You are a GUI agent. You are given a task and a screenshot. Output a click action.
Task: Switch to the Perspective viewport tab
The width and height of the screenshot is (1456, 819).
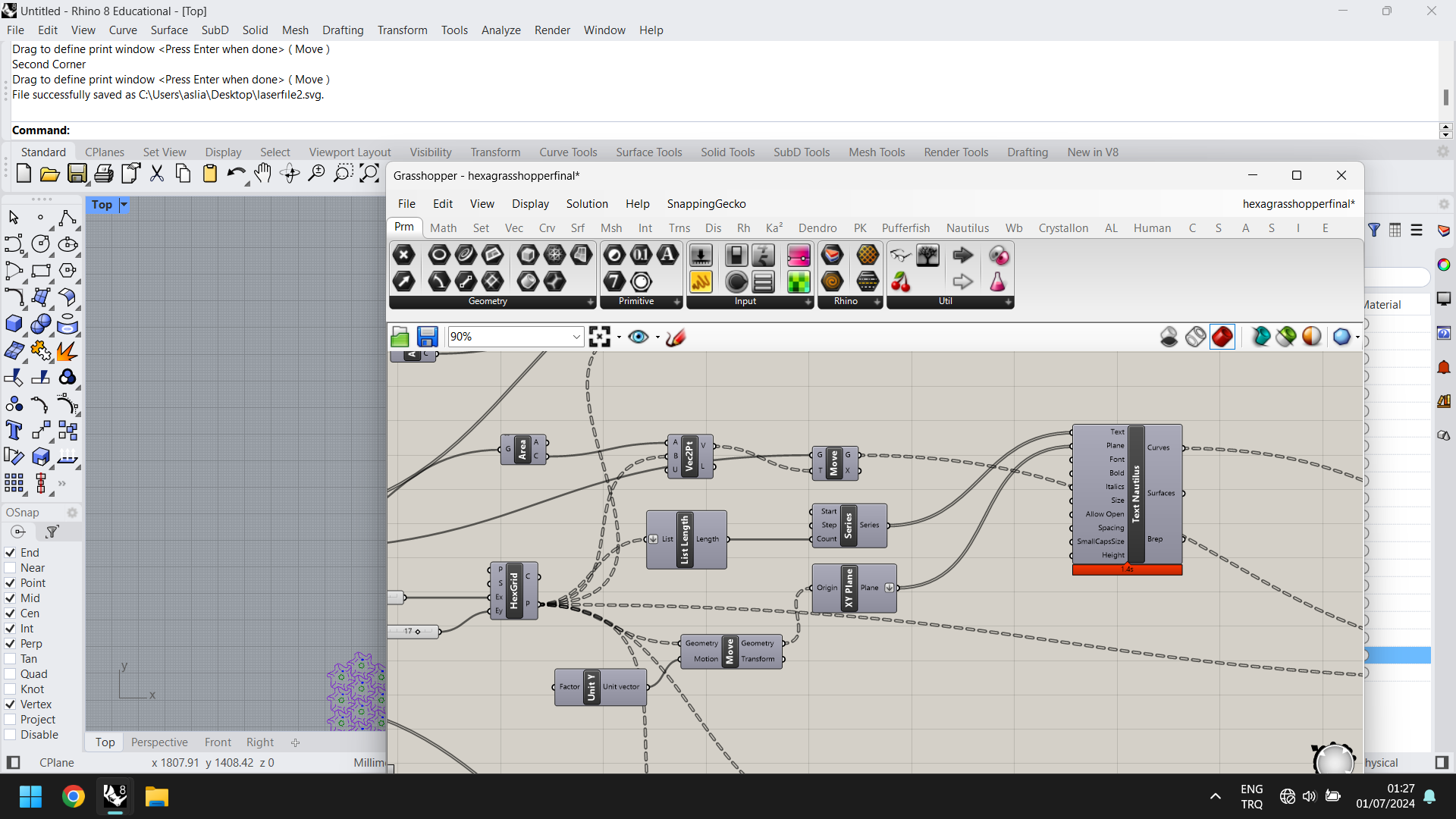coord(159,742)
